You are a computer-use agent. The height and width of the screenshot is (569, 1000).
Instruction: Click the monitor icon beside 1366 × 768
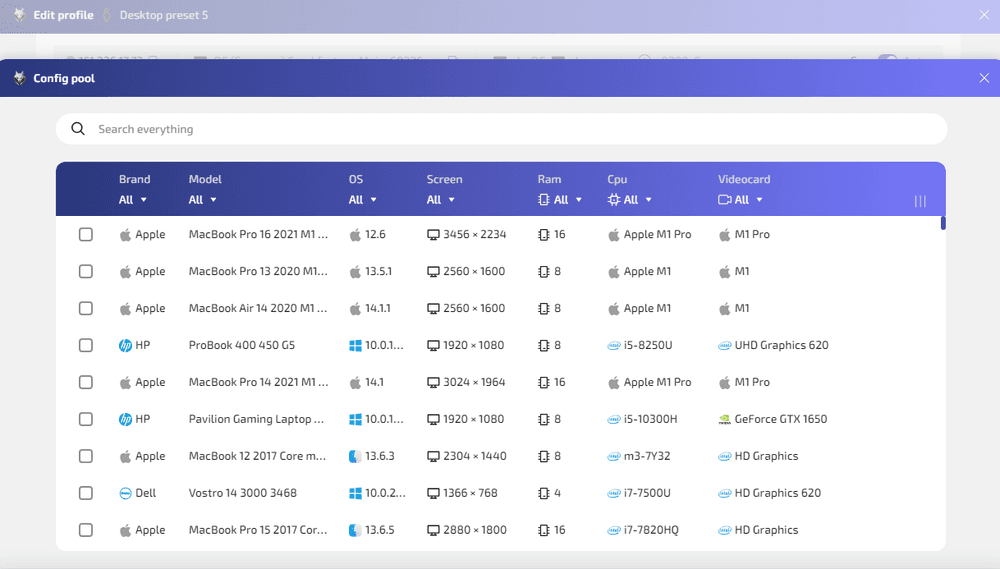click(433, 494)
